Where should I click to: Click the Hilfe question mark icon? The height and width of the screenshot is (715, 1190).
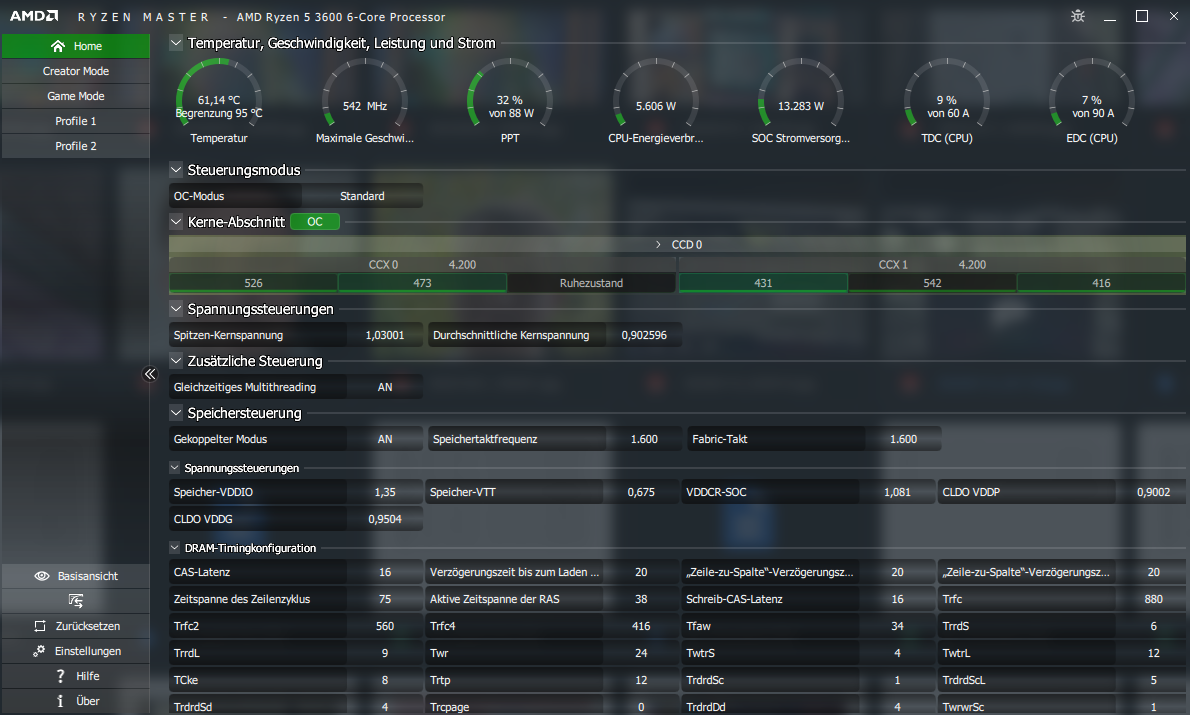61,676
